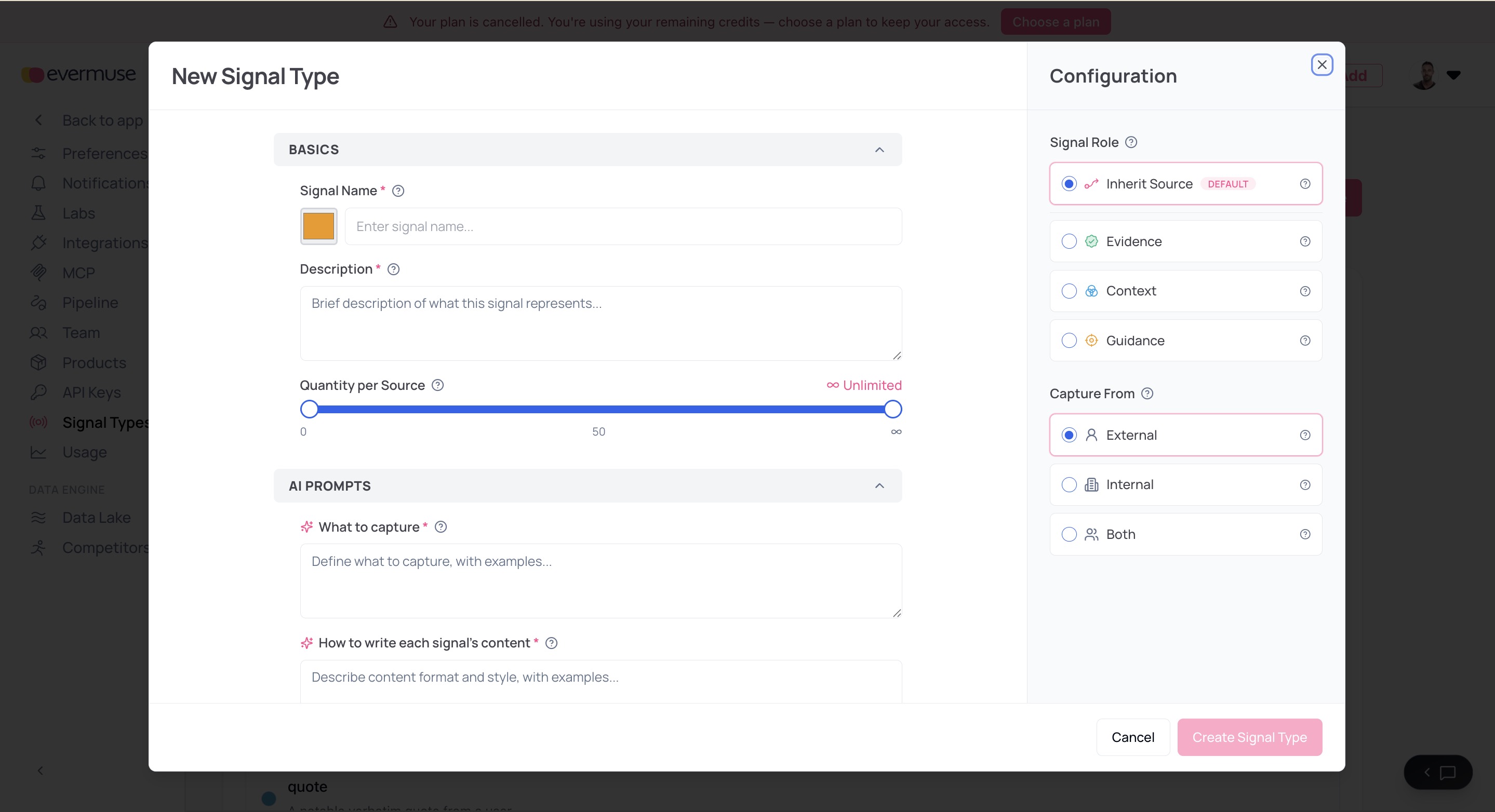Open Competitors in sidebar
Image resolution: width=1495 pixels, height=812 pixels.
(90, 548)
